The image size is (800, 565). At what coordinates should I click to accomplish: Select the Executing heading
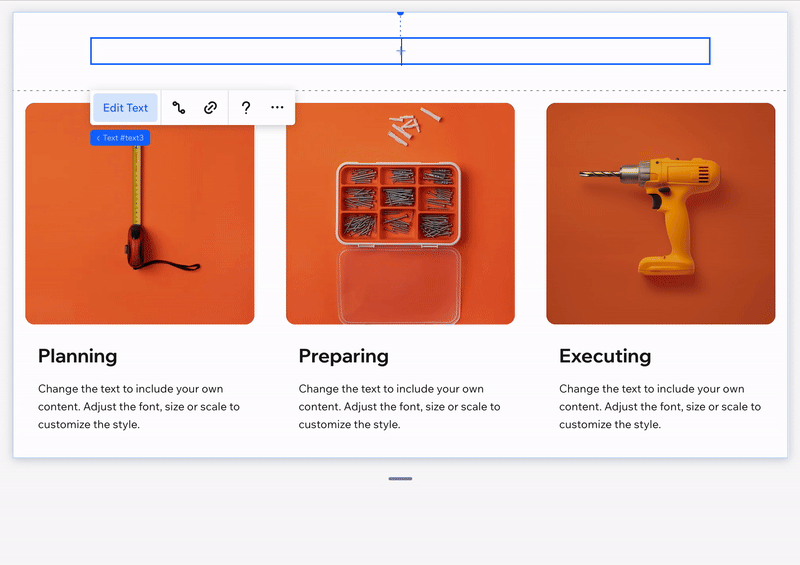[x=605, y=356]
